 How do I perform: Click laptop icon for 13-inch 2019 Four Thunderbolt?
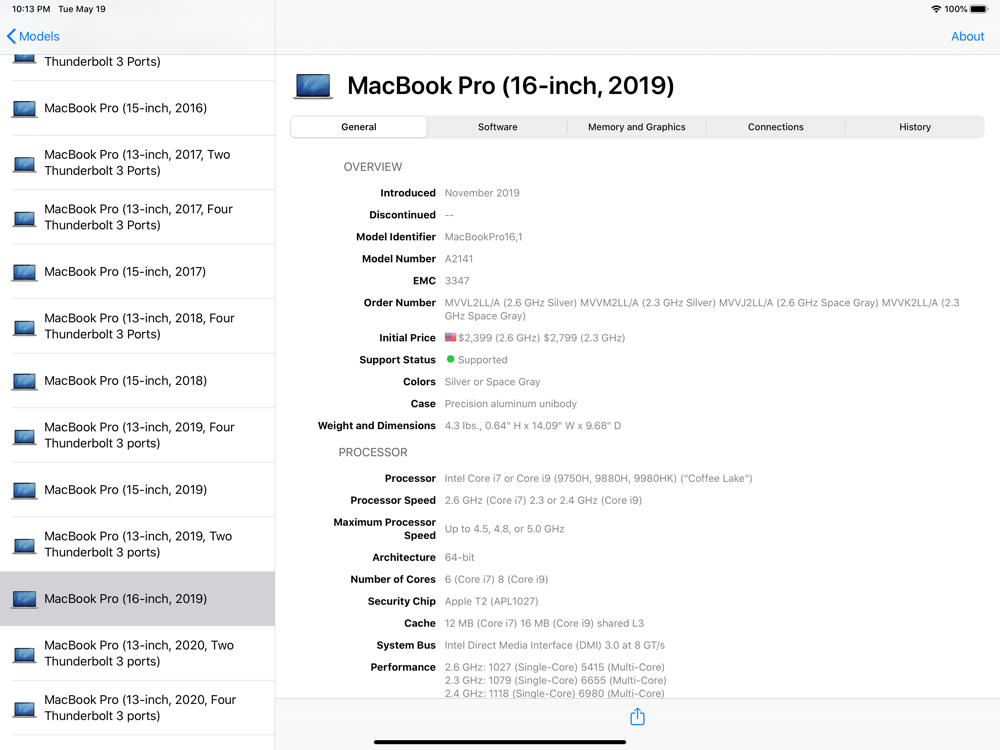[25, 437]
